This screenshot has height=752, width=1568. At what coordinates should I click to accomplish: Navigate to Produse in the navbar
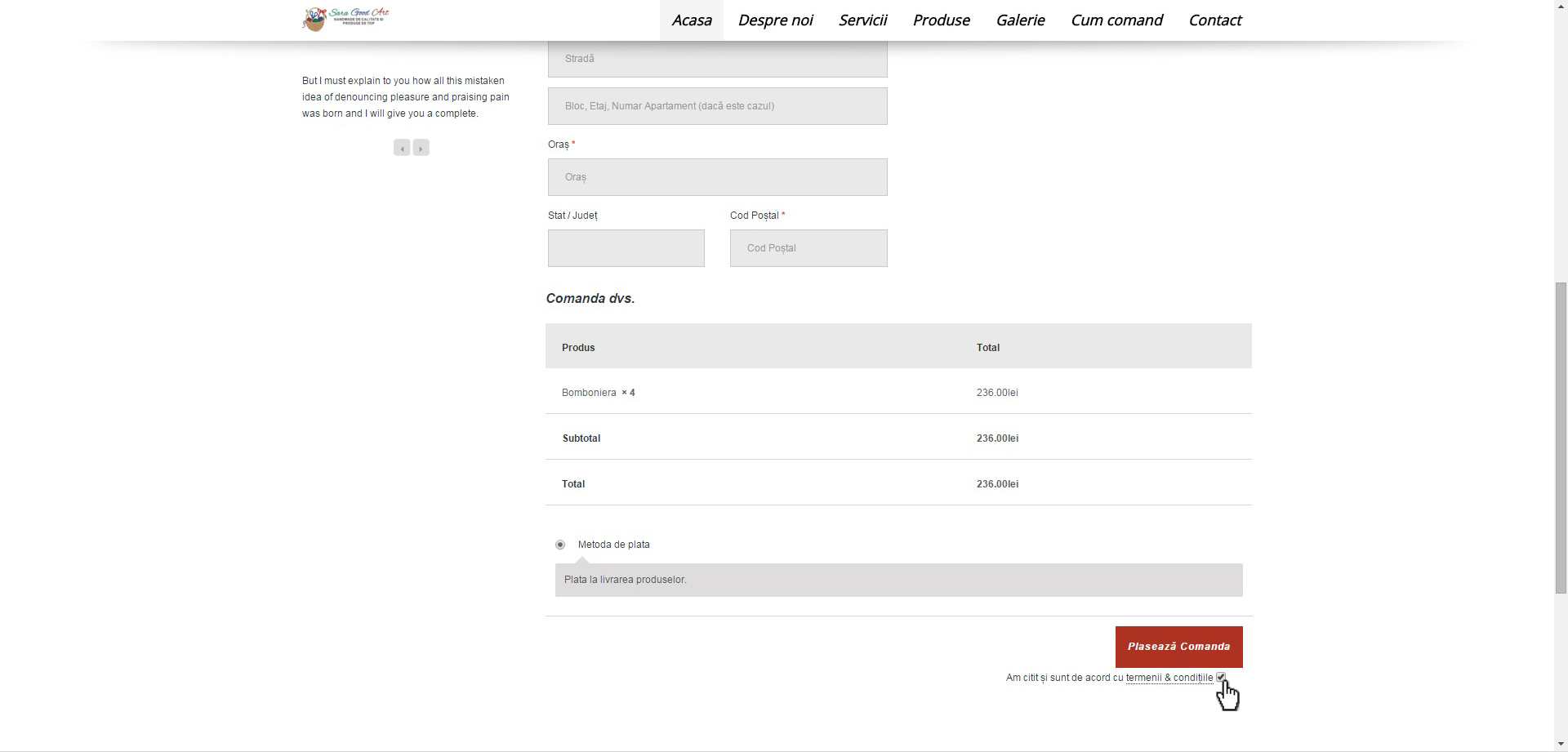pyautogui.click(x=941, y=20)
